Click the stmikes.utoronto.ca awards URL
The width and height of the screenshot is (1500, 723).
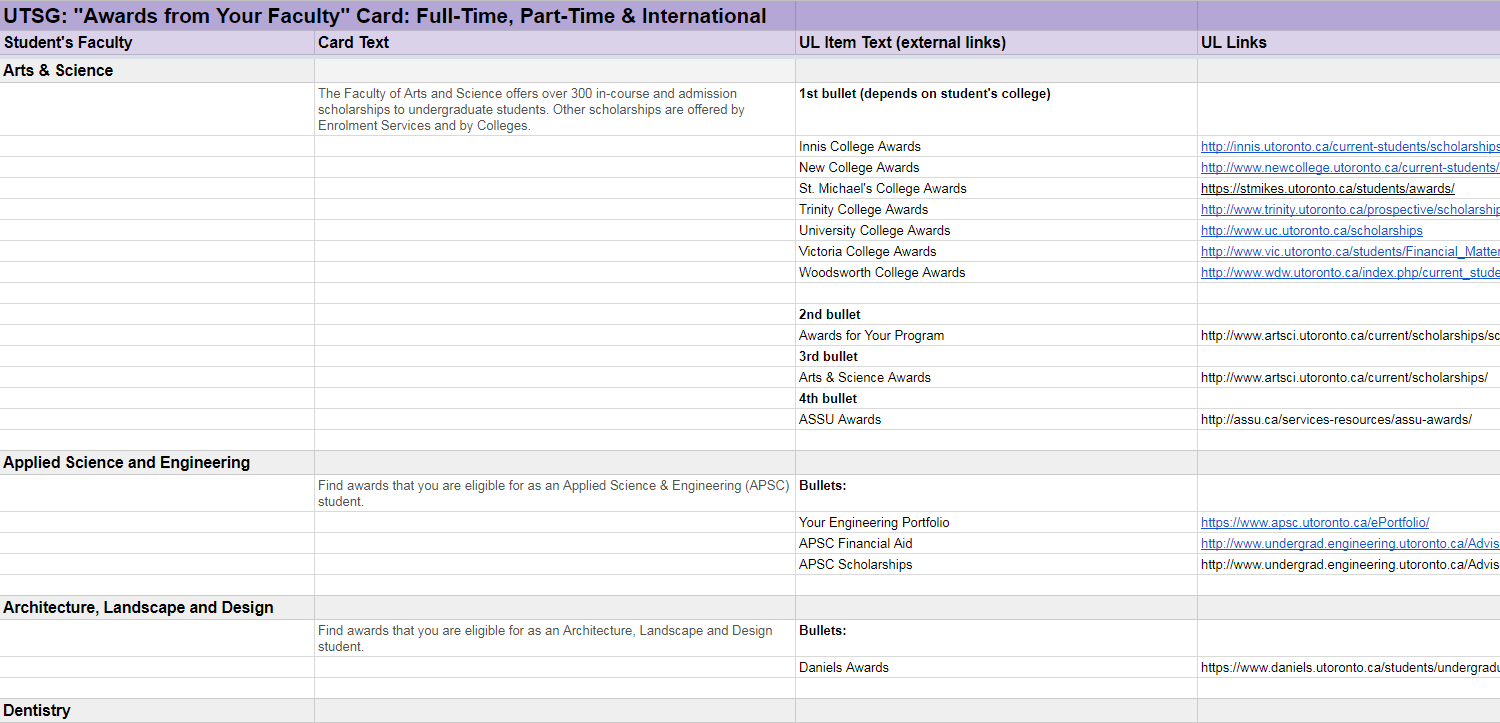tap(1327, 189)
